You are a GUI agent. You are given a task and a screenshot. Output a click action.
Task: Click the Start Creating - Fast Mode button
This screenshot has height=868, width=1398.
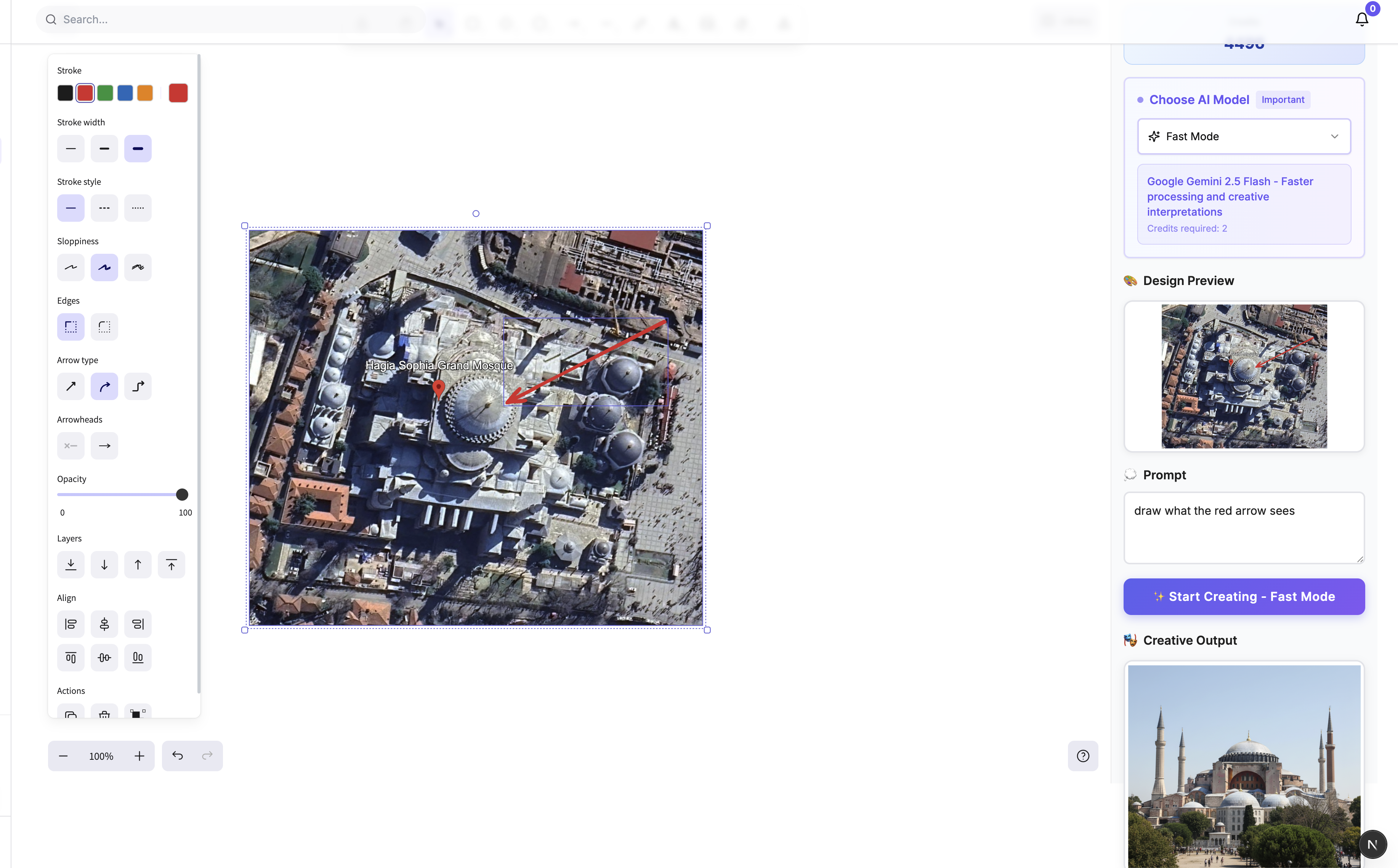[1244, 596]
